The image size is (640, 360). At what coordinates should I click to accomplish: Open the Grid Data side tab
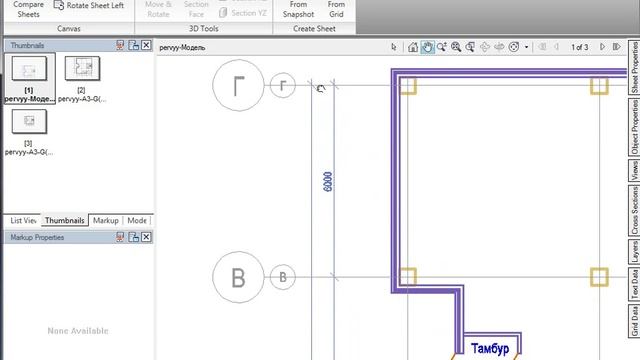(x=634, y=320)
